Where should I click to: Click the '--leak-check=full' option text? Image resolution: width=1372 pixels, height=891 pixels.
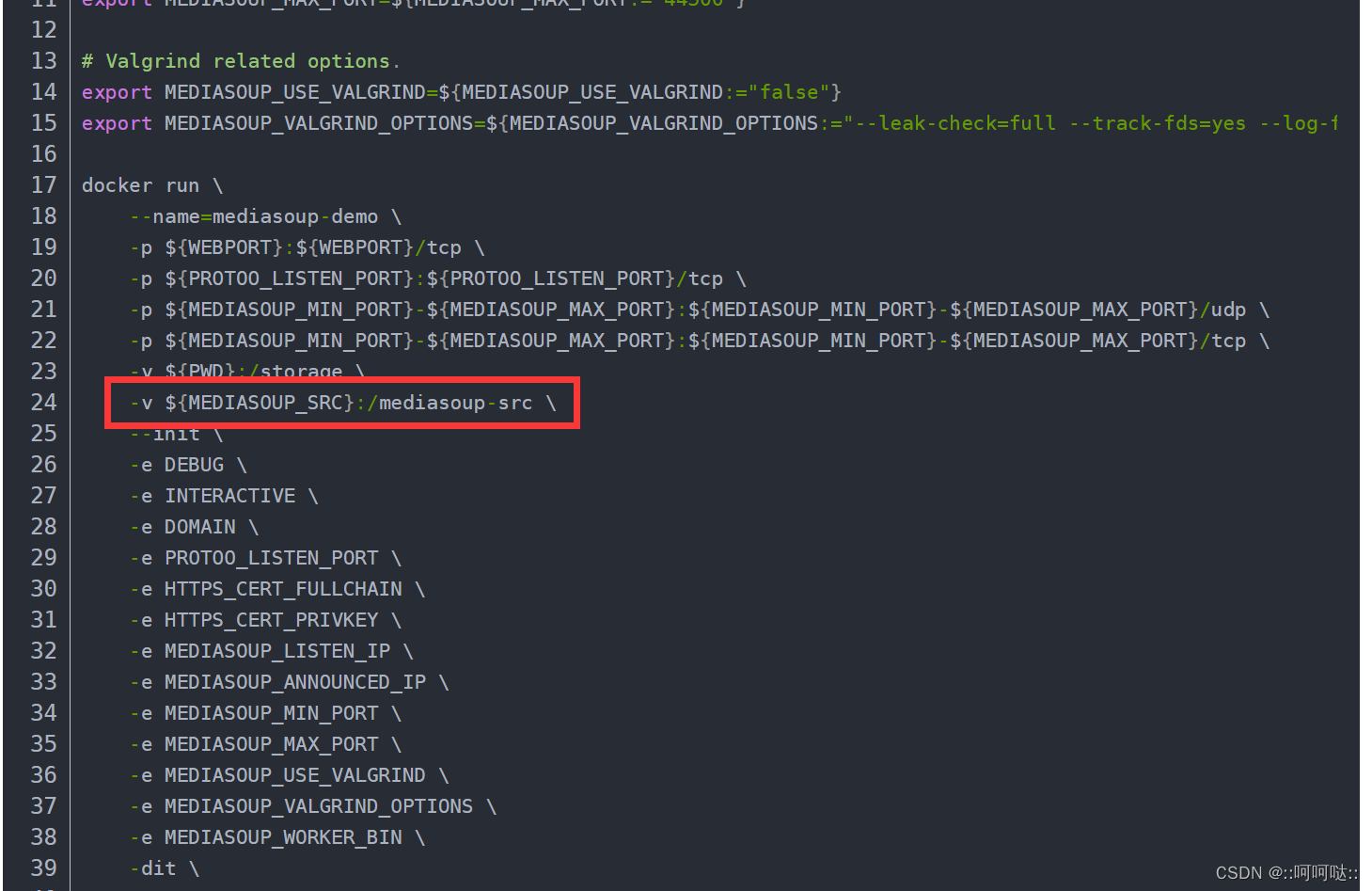955,123
